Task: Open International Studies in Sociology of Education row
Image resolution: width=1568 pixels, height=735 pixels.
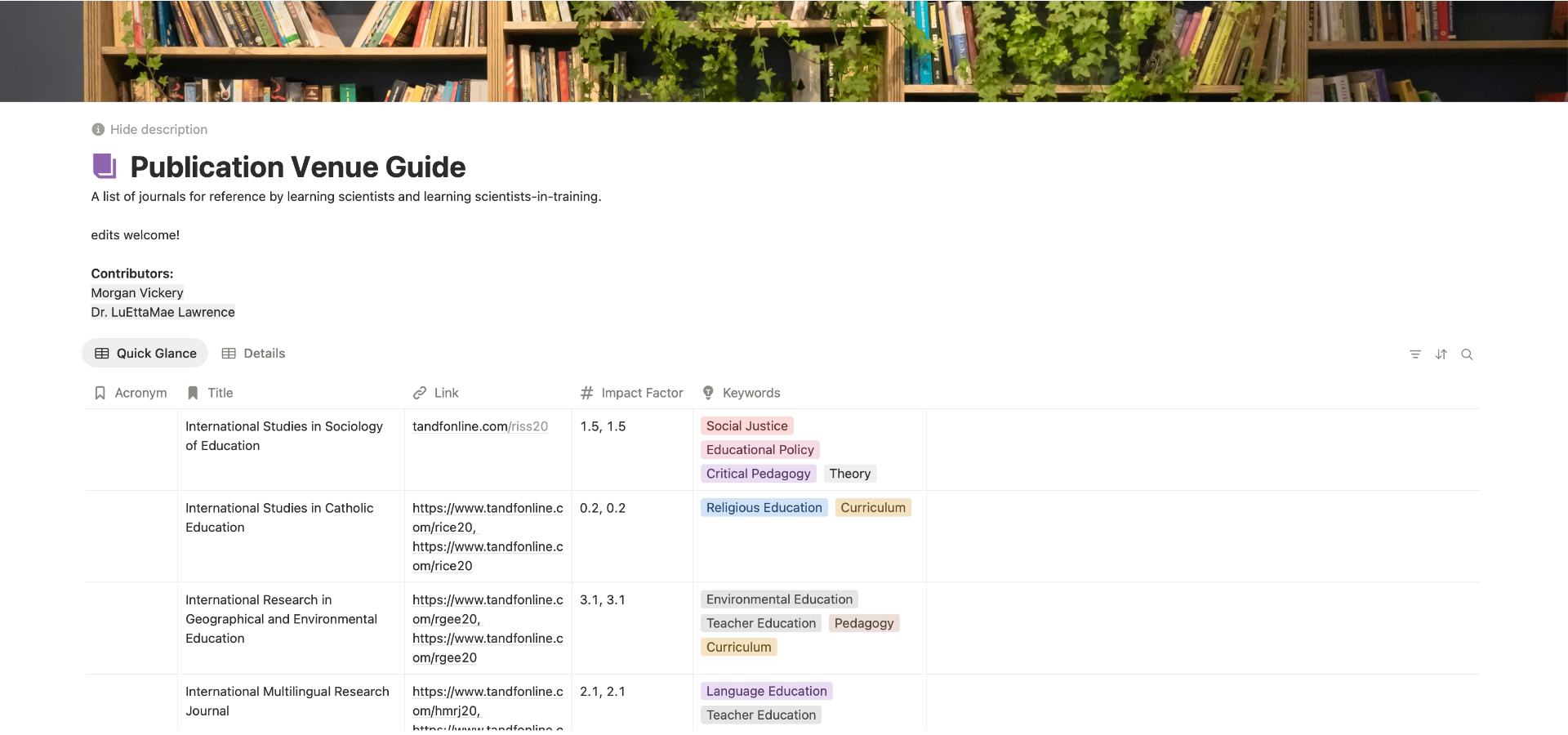Action: pyautogui.click(x=284, y=436)
